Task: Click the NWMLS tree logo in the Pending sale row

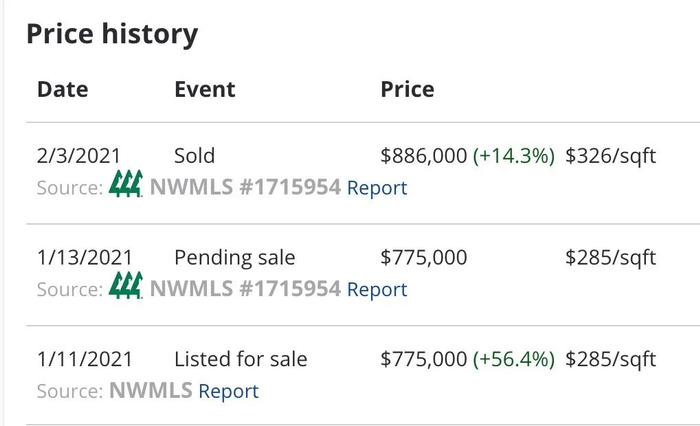Action: coord(126,287)
